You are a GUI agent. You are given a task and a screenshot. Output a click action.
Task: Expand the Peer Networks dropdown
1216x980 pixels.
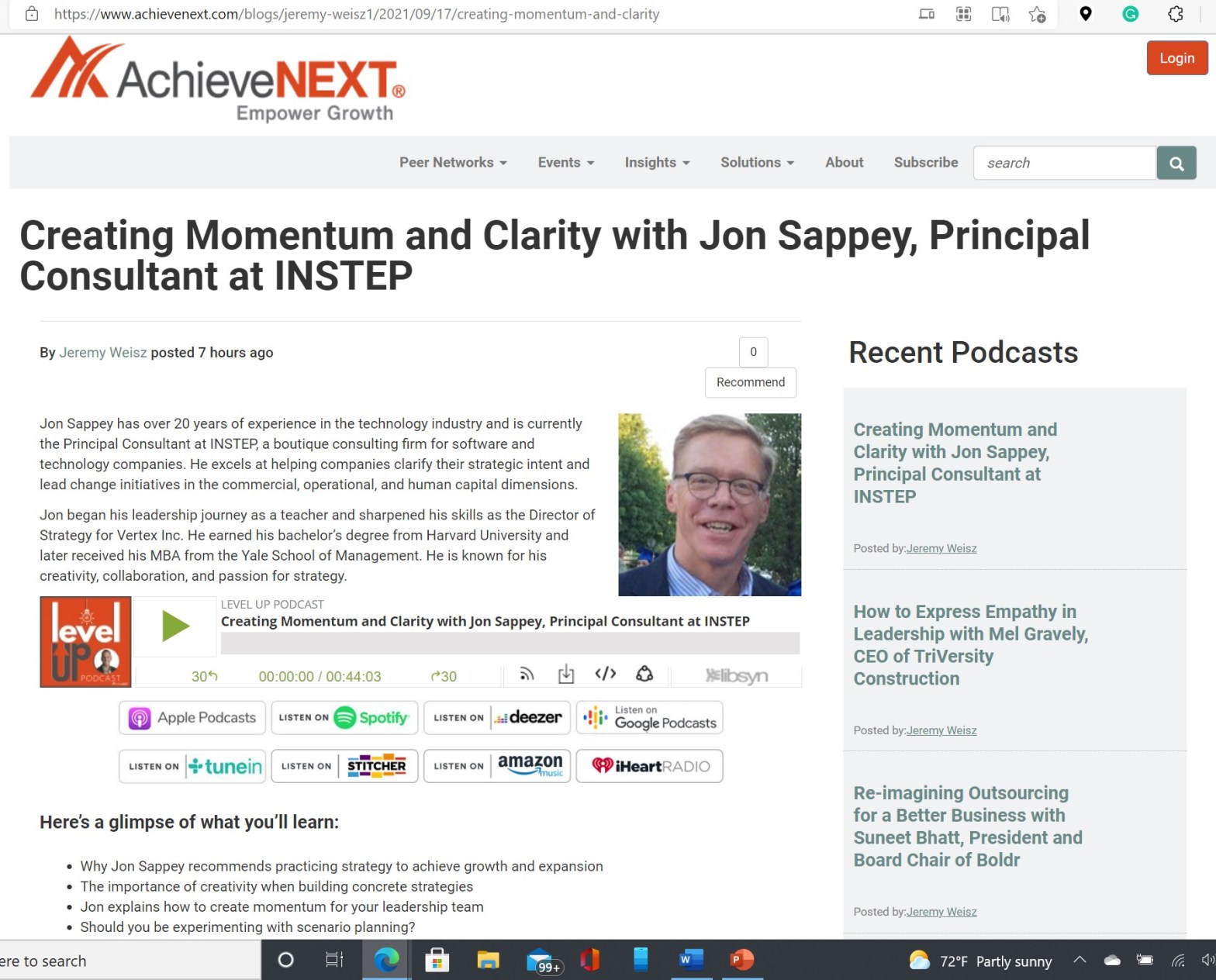(x=453, y=163)
